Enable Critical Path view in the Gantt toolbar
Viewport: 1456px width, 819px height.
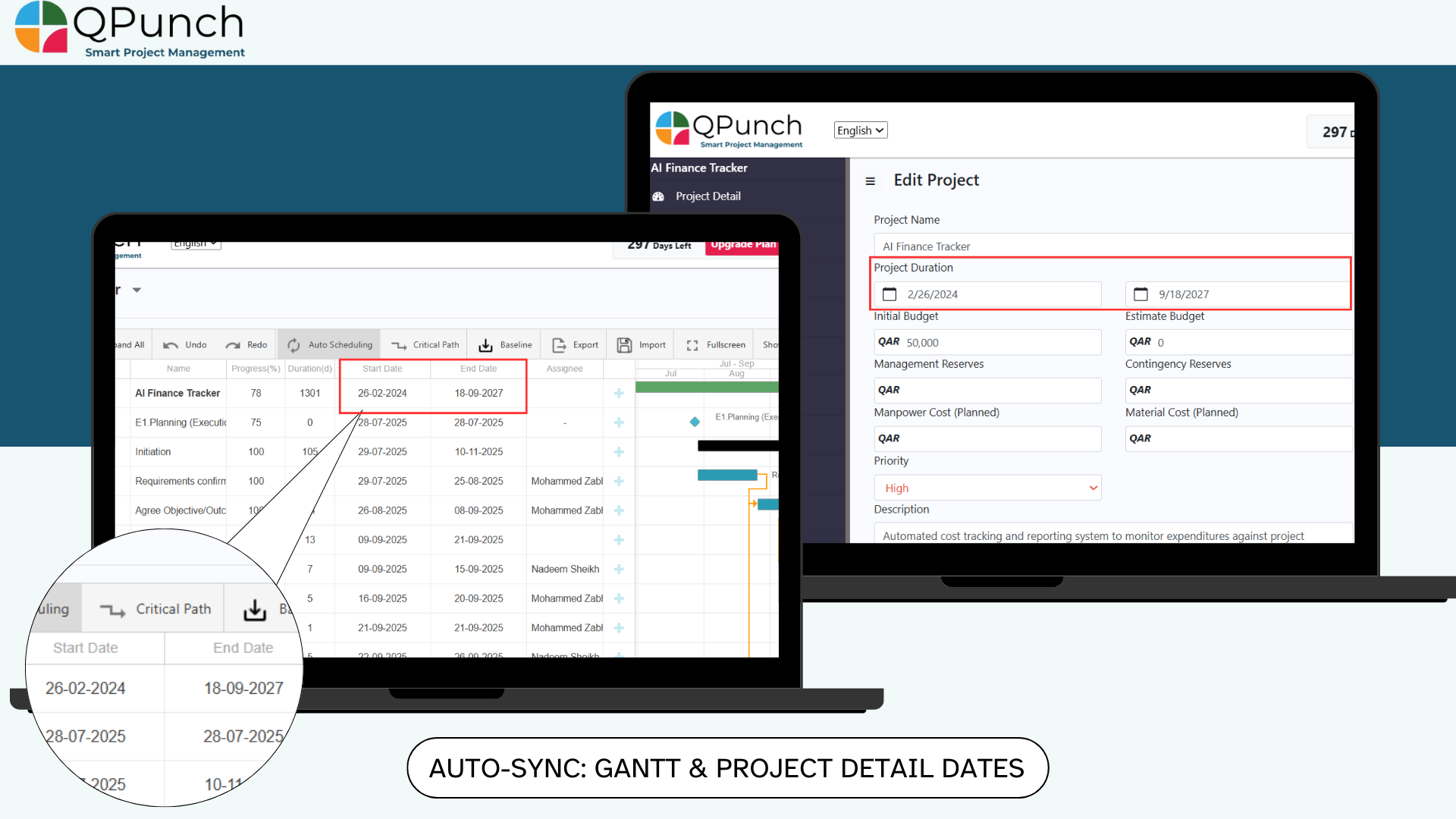pos(425,345)
